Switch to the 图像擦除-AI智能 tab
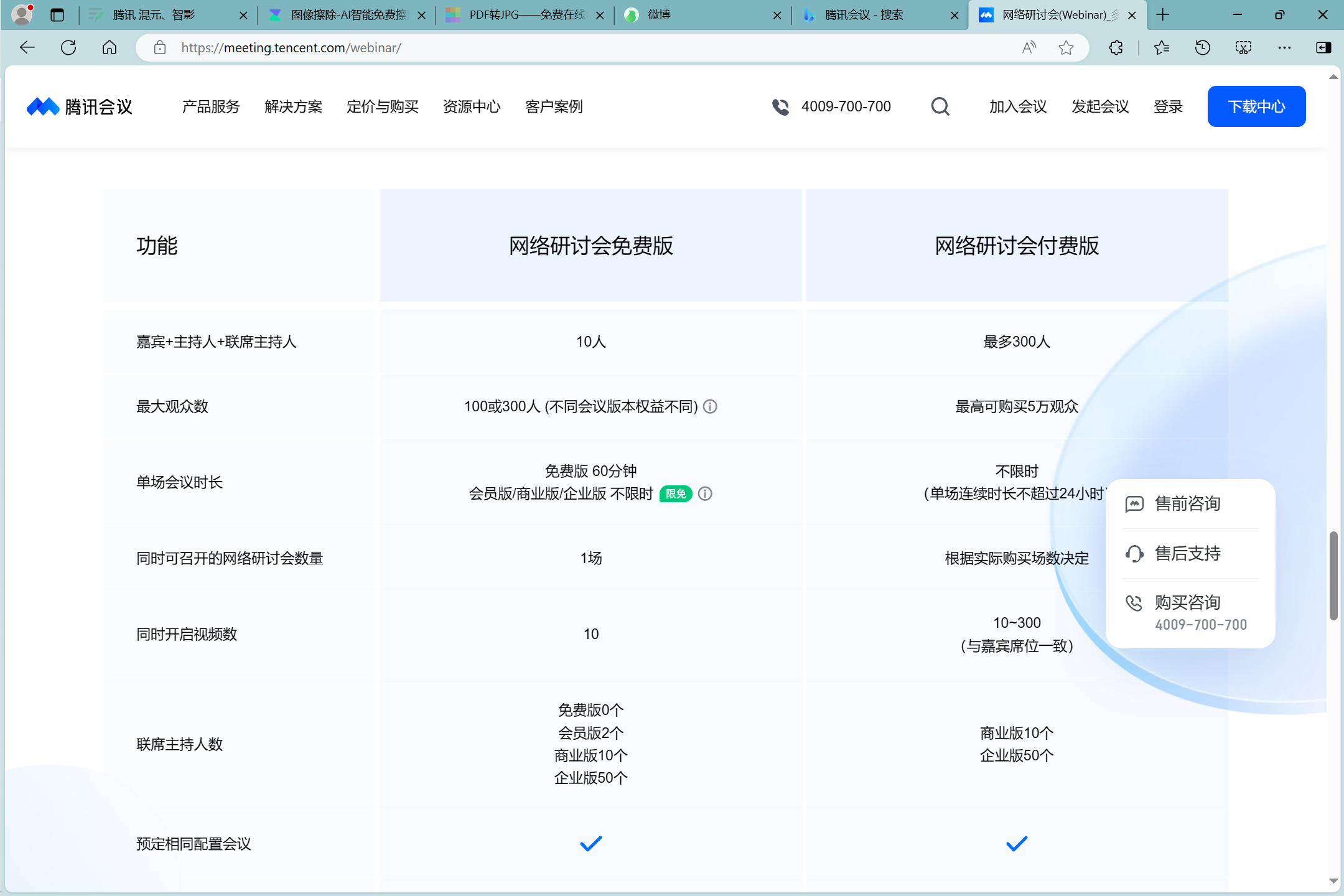This screenshot has height=896, width=1344. 346,15
